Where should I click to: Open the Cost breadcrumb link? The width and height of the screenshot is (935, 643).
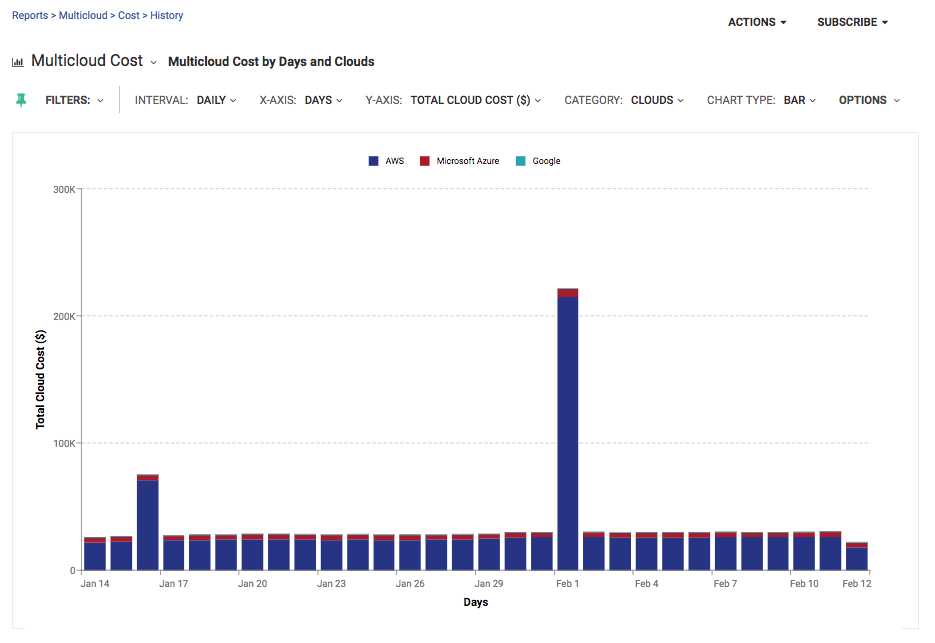[128, 15]
